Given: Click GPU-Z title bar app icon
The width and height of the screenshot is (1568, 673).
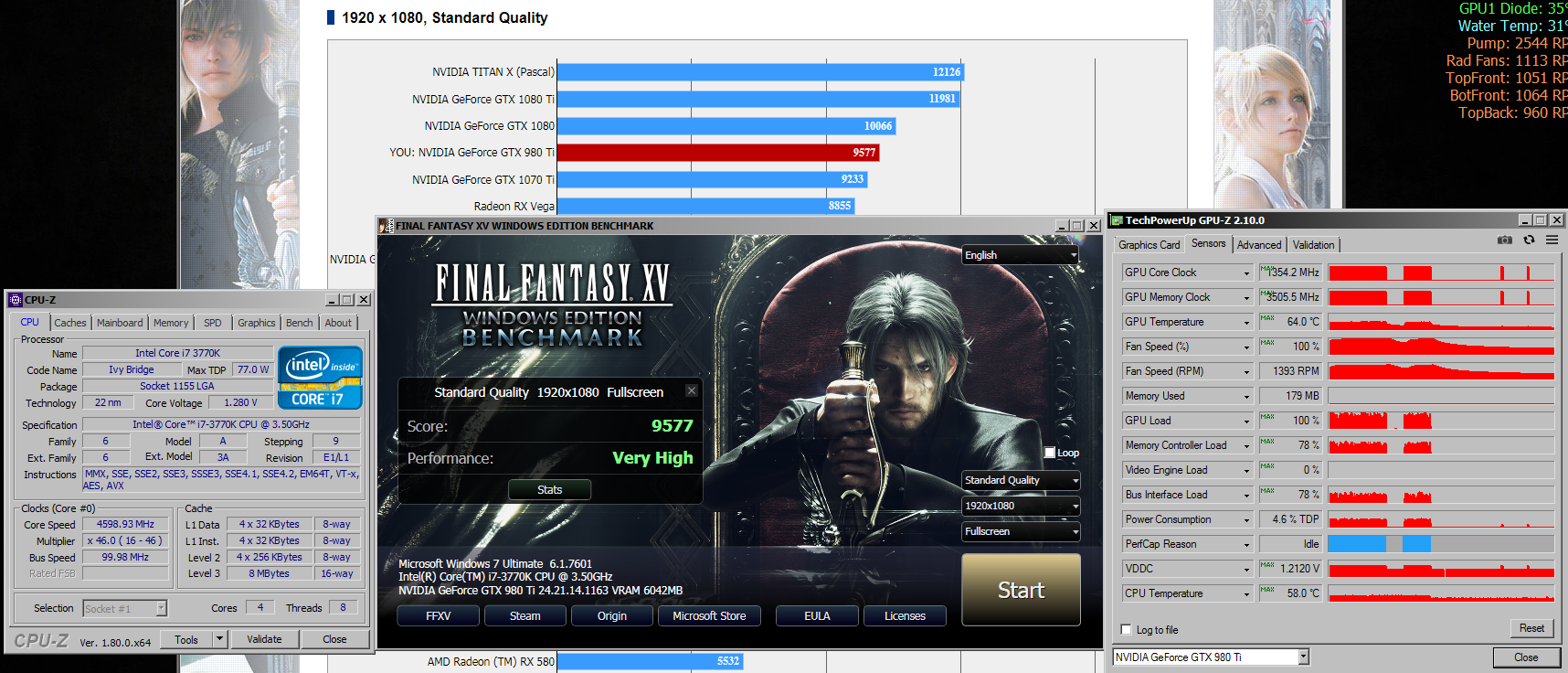Looking at the screenshot, I should pyautogui.click(x=1117, y=220).
